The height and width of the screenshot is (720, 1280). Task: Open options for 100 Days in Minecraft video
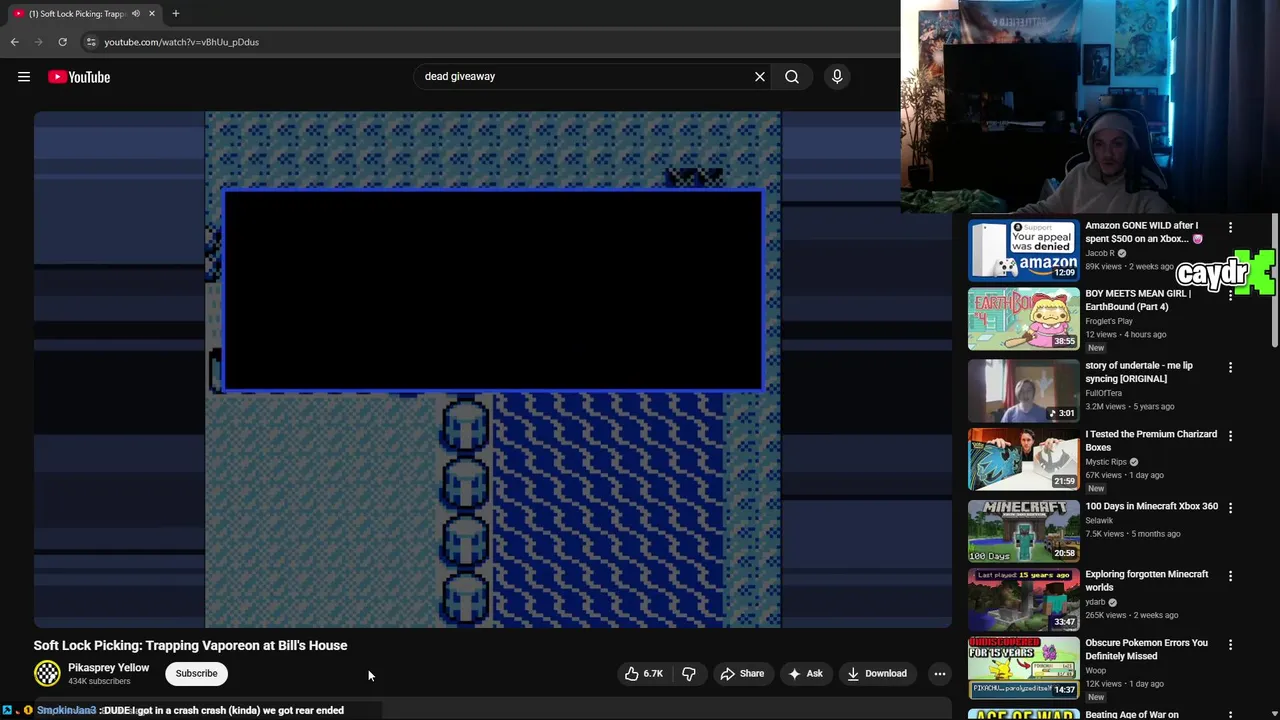click(x=1230, y=508)
